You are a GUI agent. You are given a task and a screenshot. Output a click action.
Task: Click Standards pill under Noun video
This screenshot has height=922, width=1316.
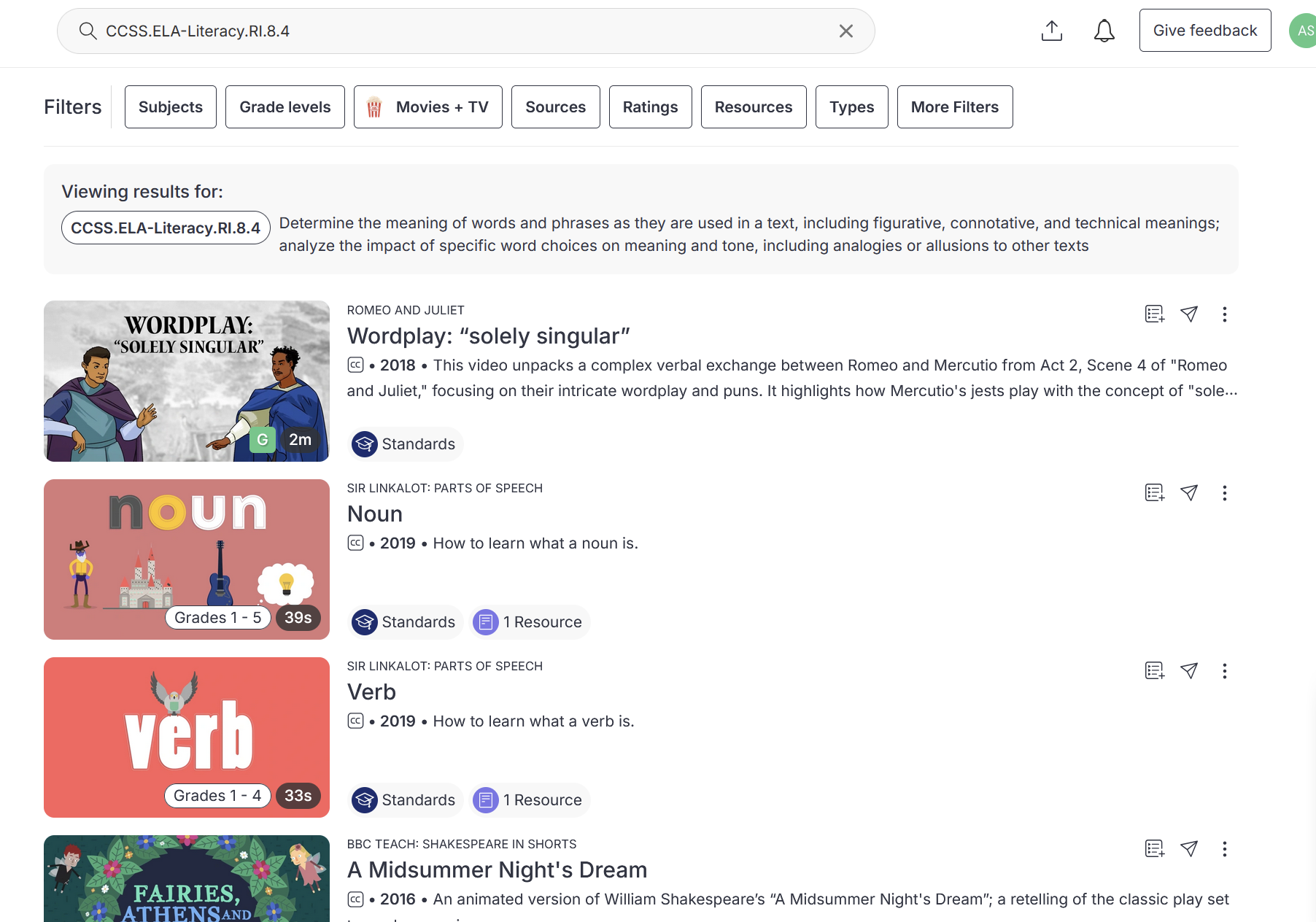pos(405,621)
